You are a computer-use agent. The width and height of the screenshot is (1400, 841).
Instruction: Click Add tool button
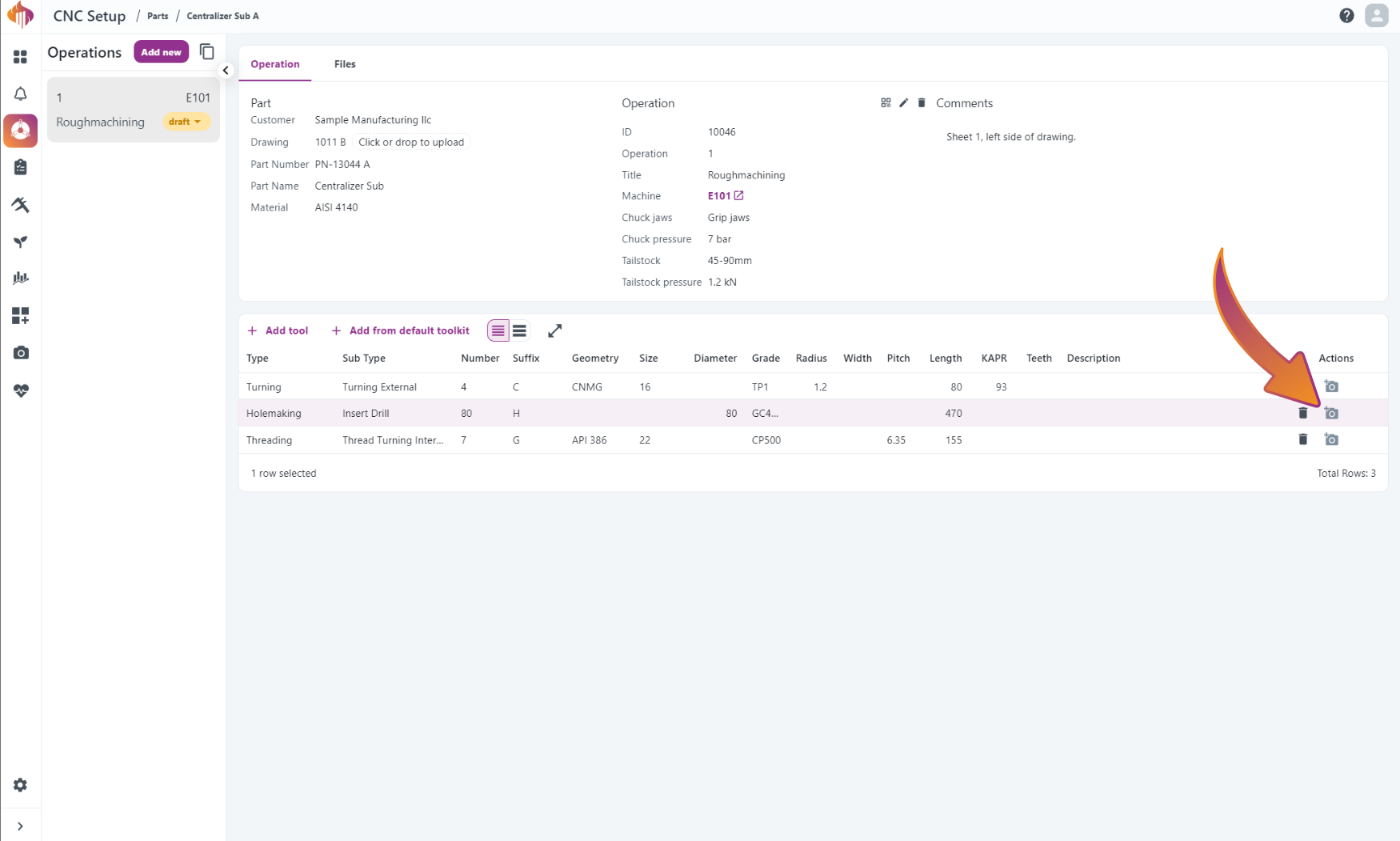click(278, 330)
